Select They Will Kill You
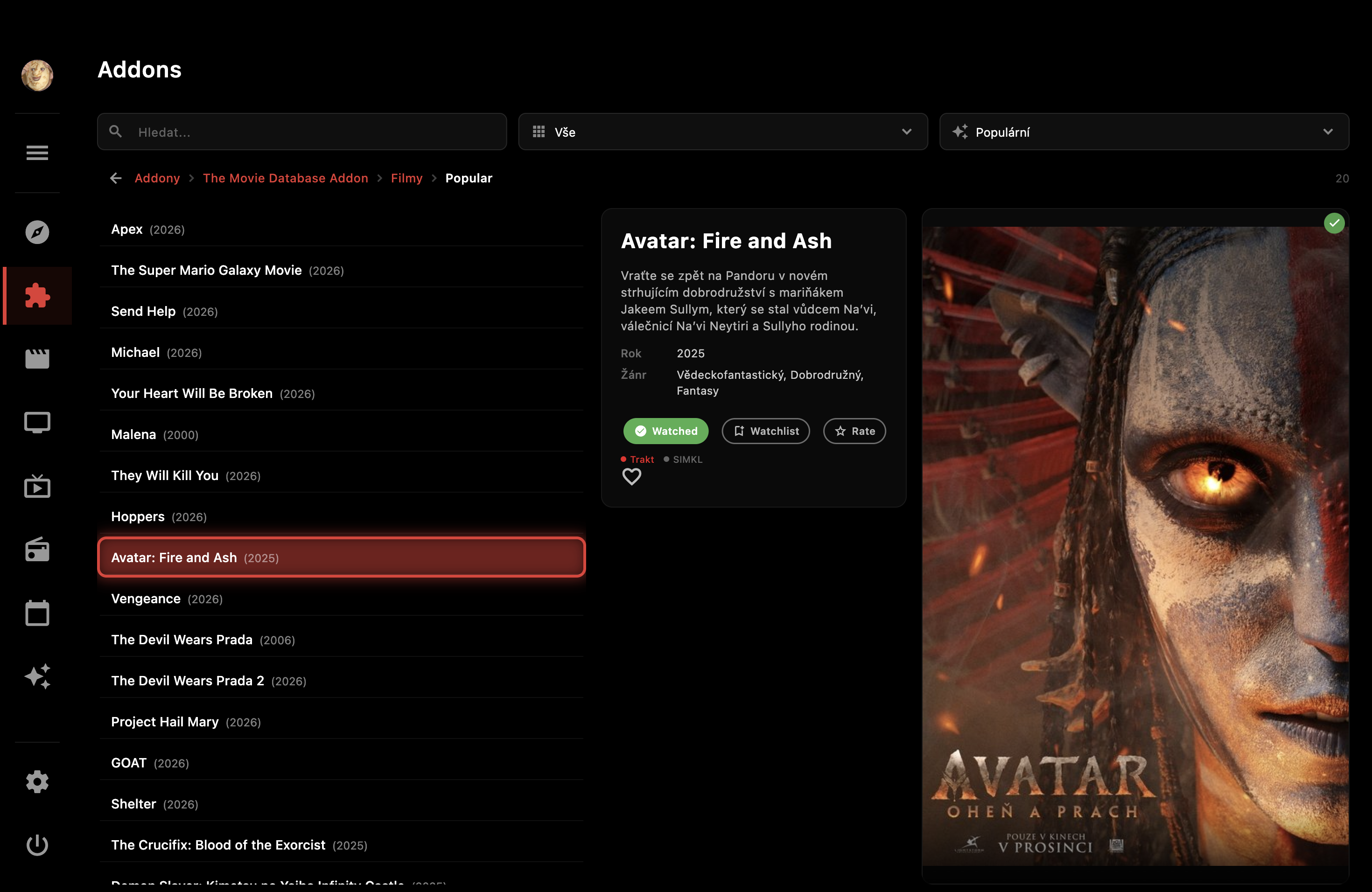1372x892 pixels. pos(341,475)
